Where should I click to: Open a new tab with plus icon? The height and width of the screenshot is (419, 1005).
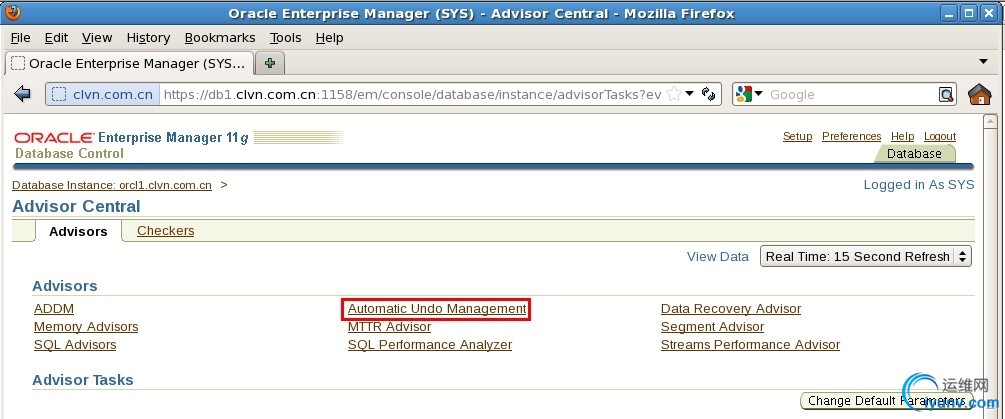click(x=269, y=62)
